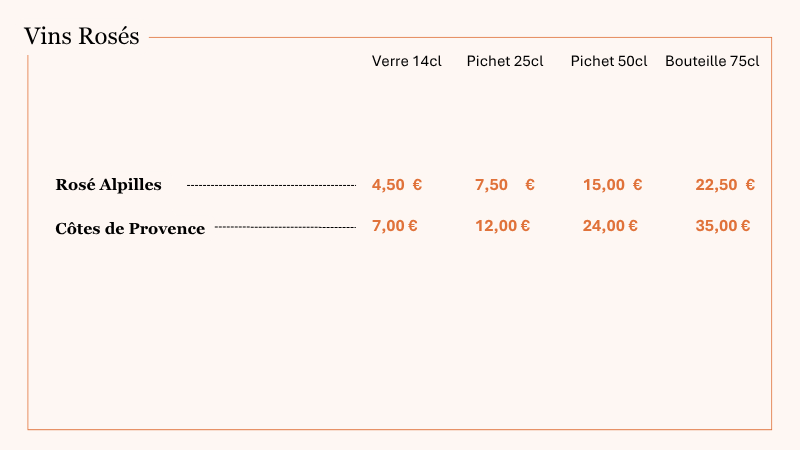The height and width of the screenshot is (450, 800).
Task: Select the Pichet 25cl column header
Action: tap(505, 61)
